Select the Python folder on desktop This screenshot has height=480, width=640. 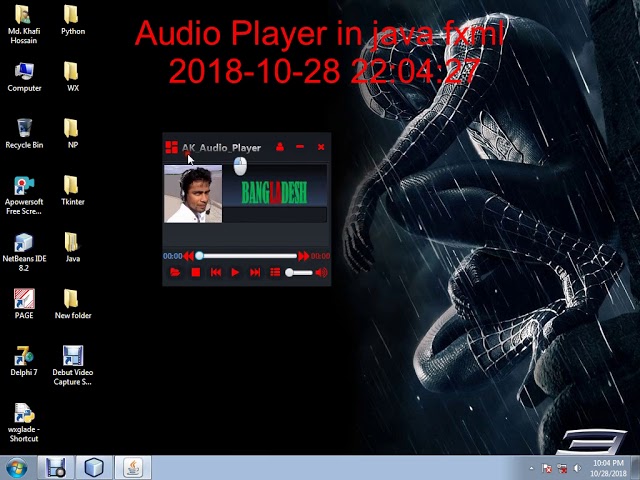[73, 20]
